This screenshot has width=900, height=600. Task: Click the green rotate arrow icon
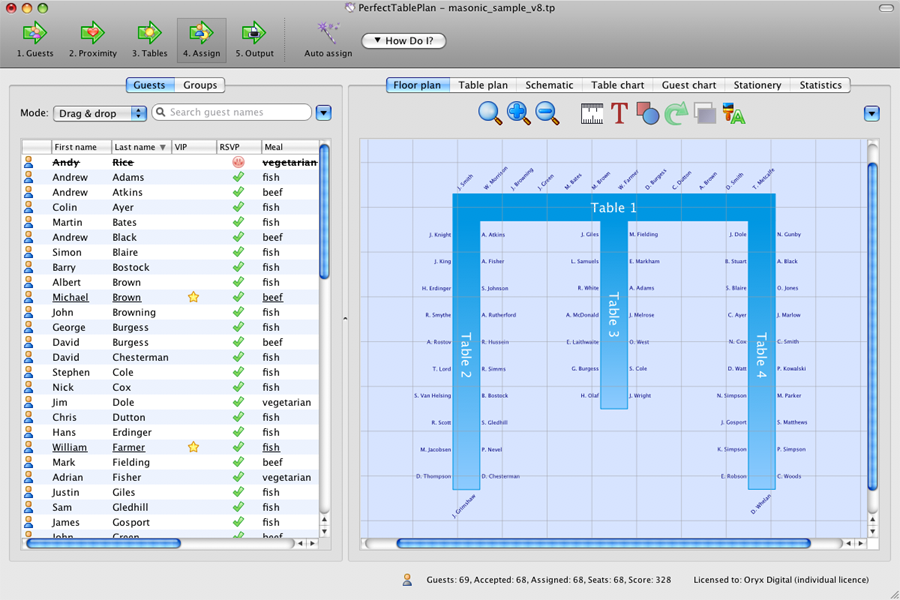click(x=676, y=113)
